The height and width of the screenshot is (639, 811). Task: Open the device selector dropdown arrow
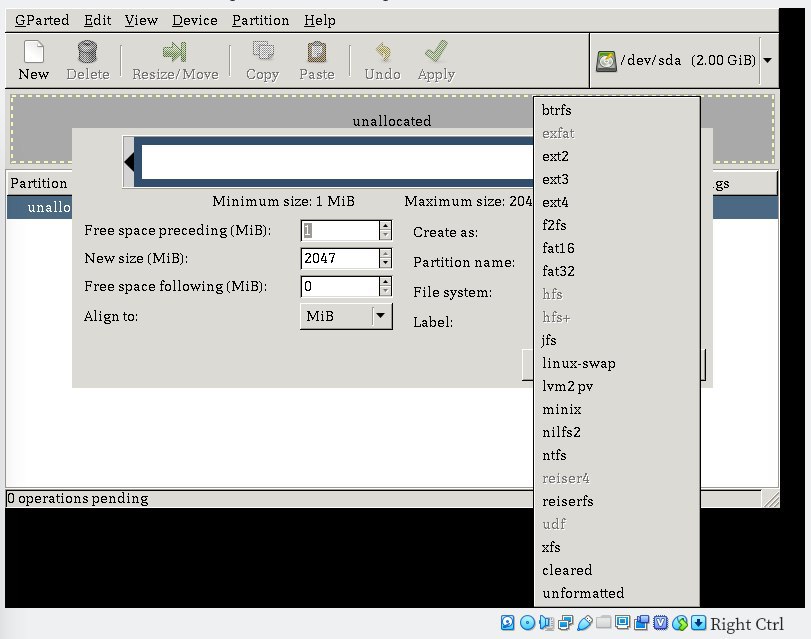768,61
